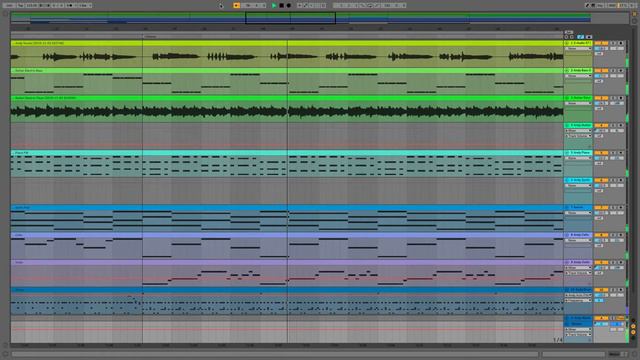640x360 pixels.
Task: Click the Link button in top-left corner
Action: [9, 5]
